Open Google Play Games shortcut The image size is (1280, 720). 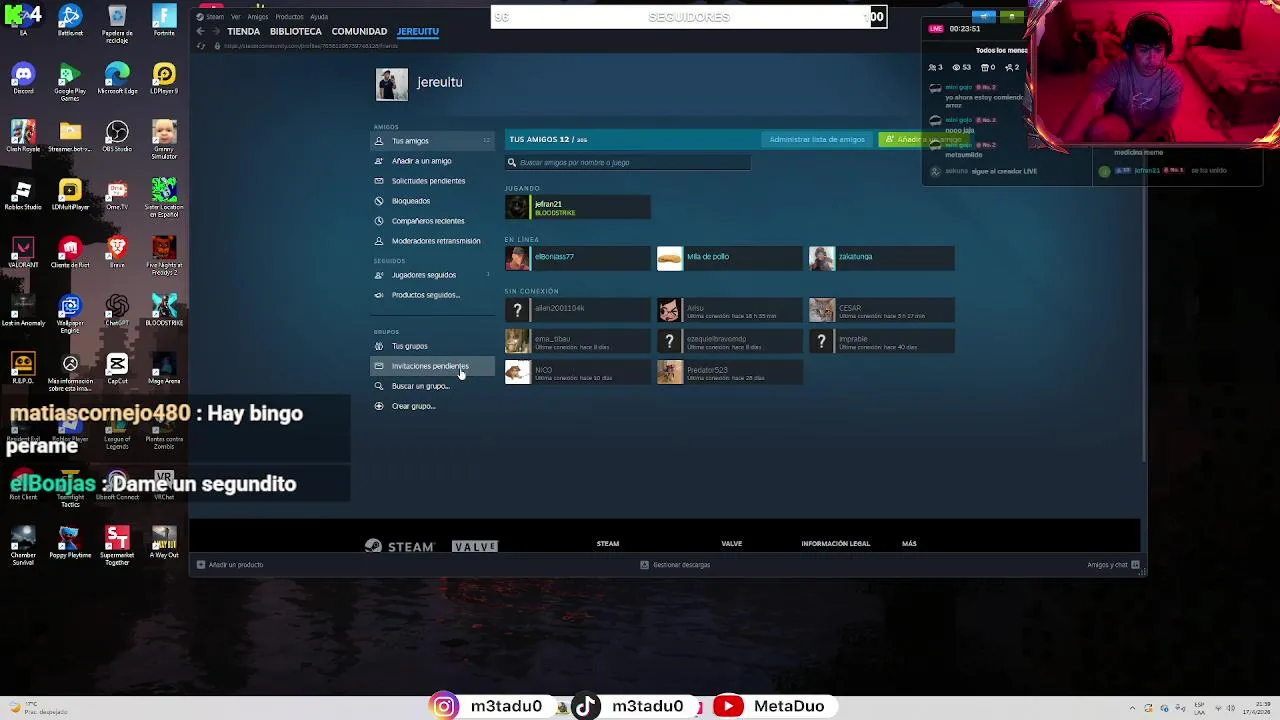point(70,82)
